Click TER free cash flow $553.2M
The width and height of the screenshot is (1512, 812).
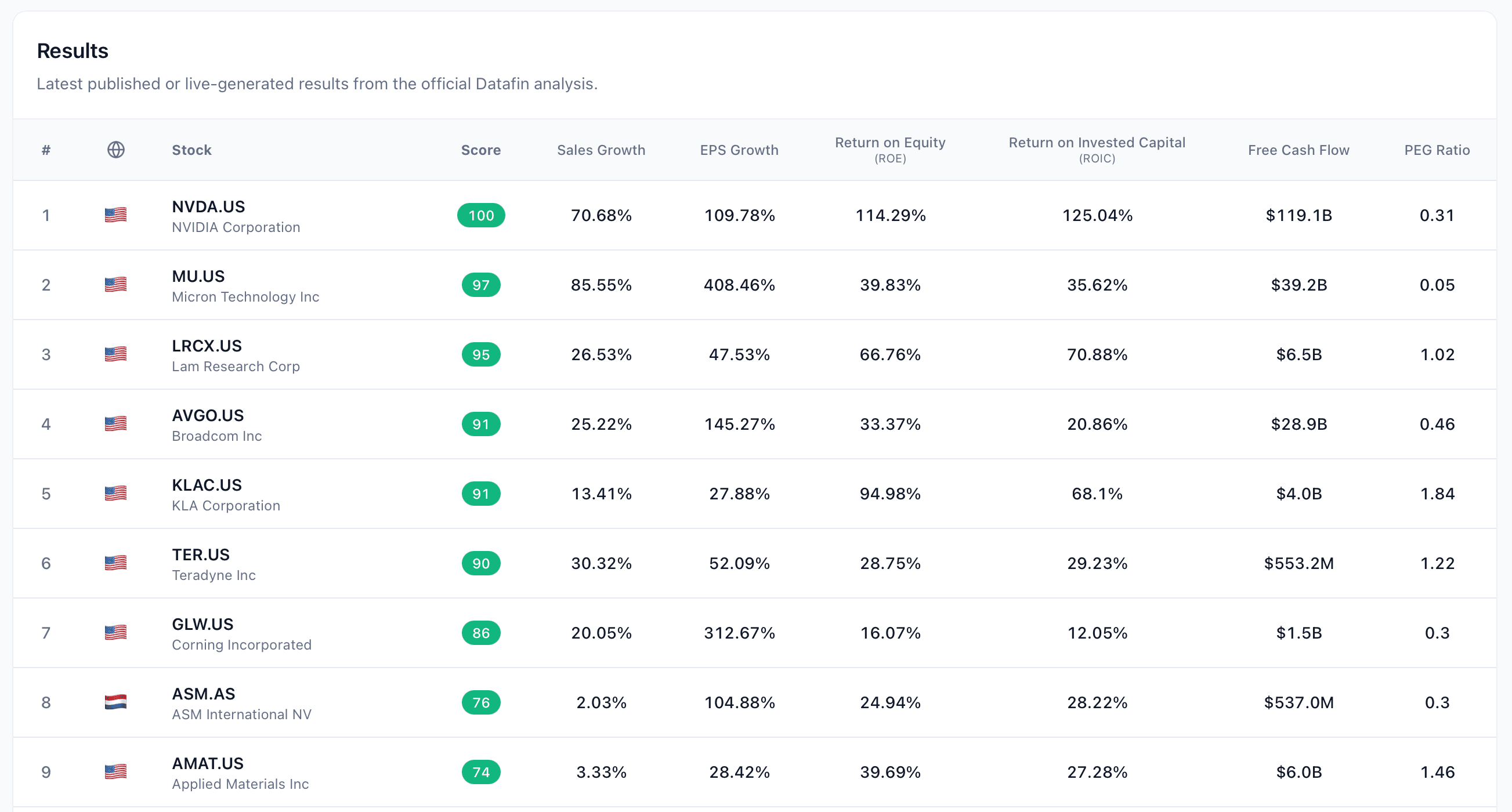pos(1298,563)
